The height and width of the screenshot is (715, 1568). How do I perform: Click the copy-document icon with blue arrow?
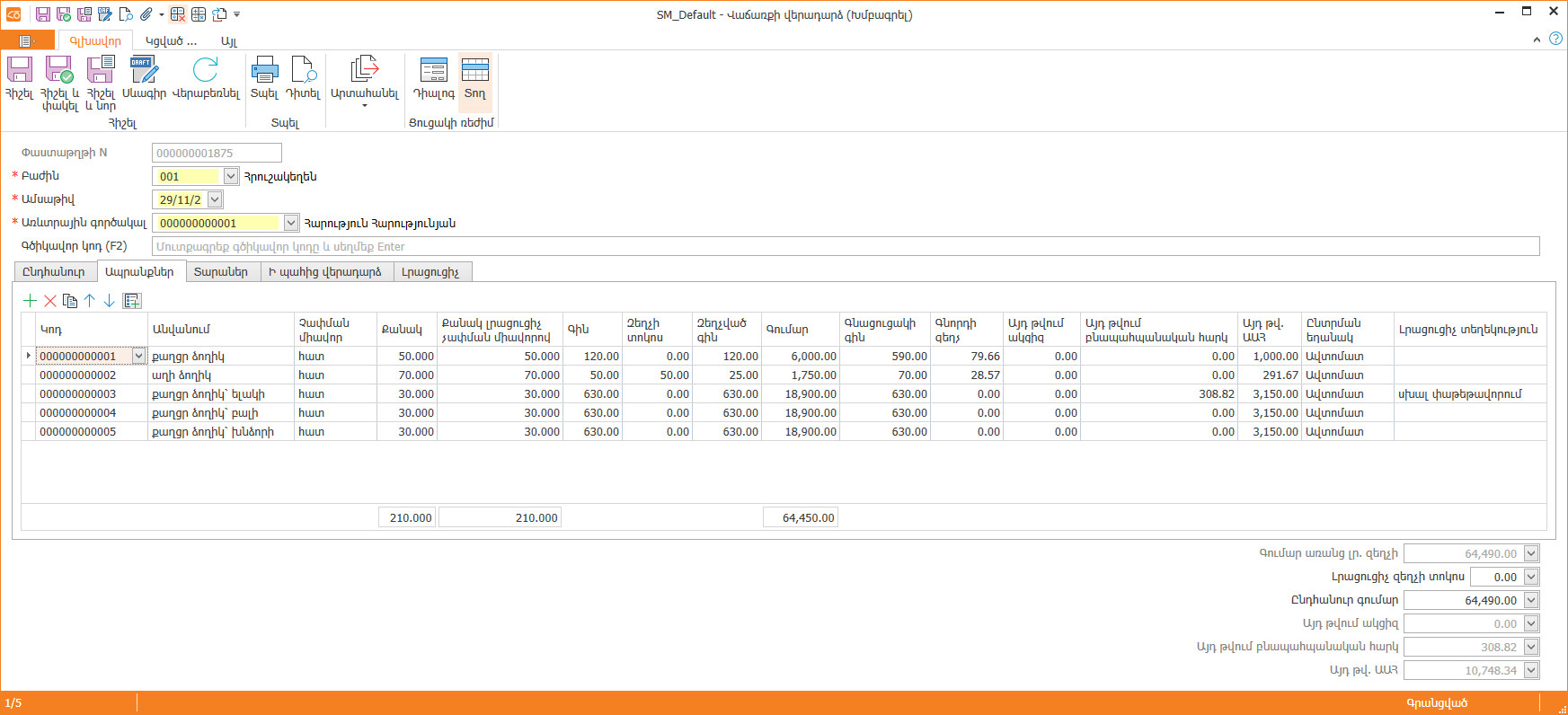point(219,14)
